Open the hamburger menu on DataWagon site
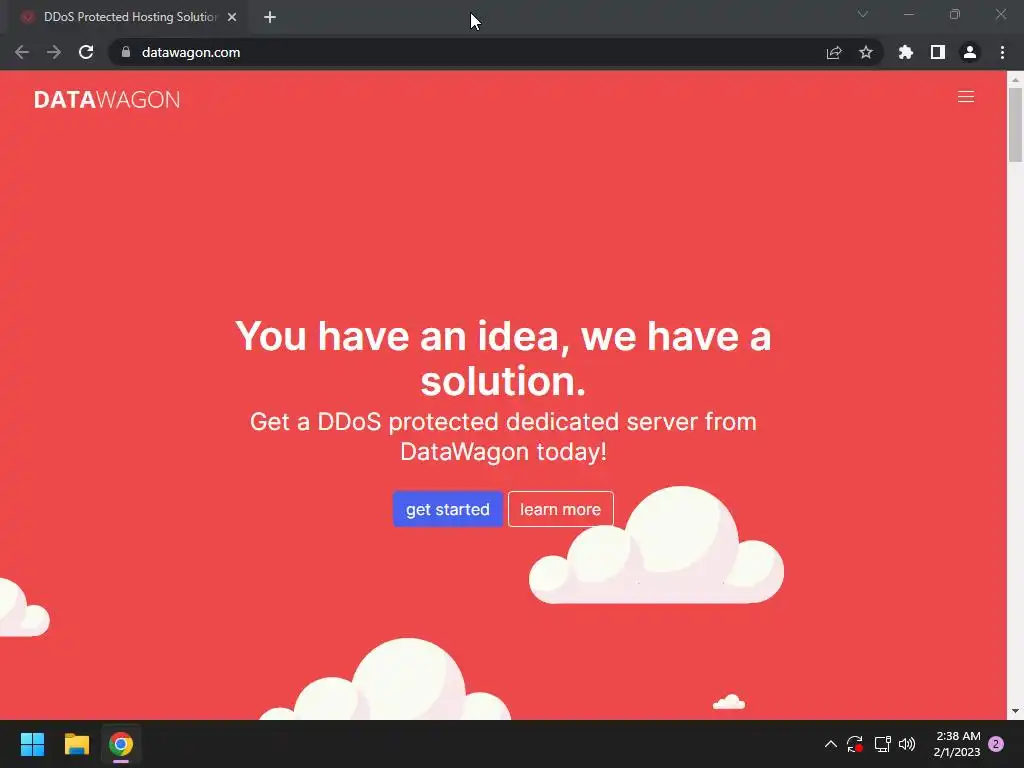This screenshot has width=1024, height=768. 965,97
